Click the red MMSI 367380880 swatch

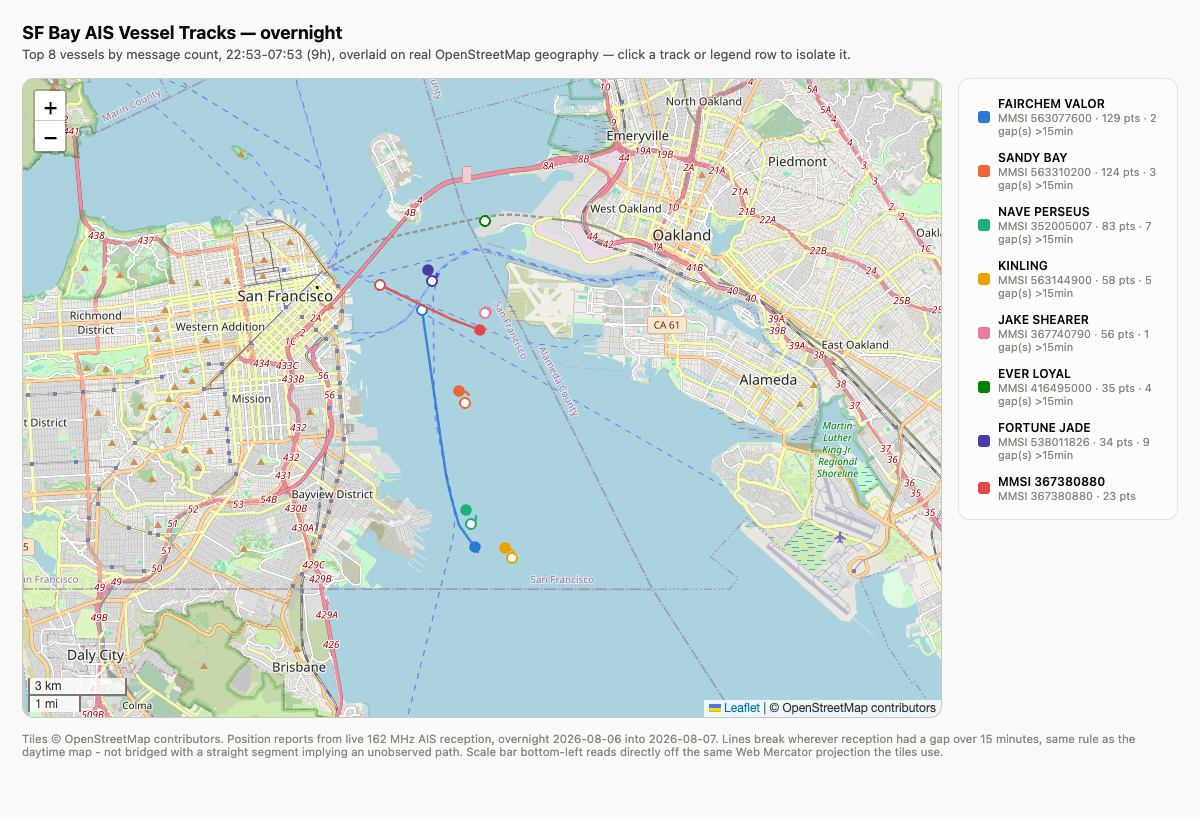point(984,488)
